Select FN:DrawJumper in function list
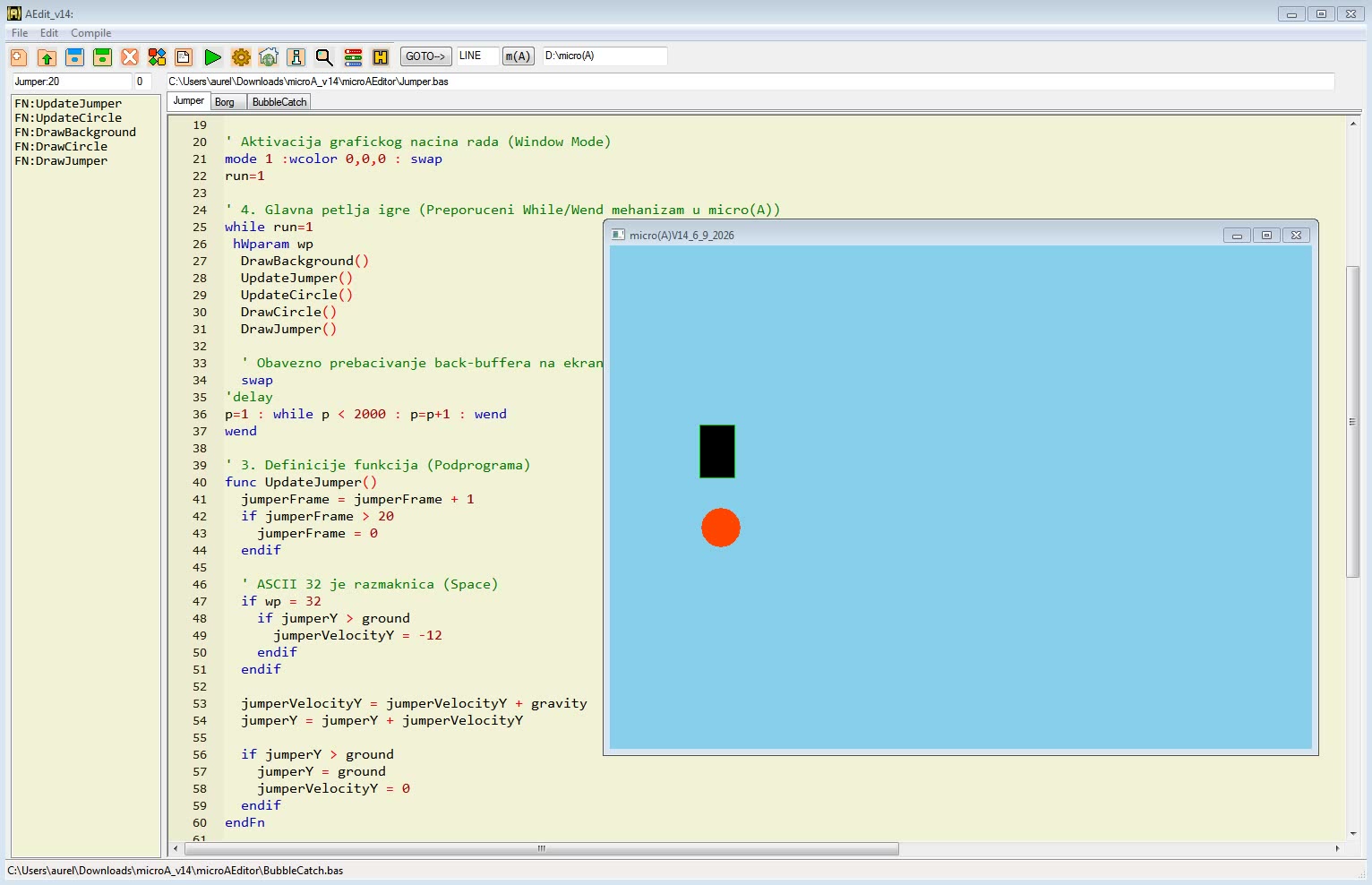 (61, 161)
